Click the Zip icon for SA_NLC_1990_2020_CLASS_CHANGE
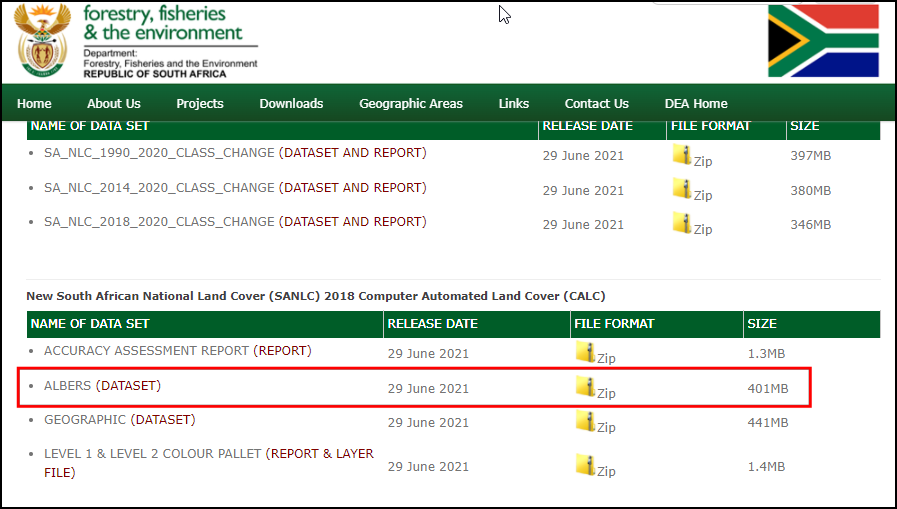 (682, 155)
